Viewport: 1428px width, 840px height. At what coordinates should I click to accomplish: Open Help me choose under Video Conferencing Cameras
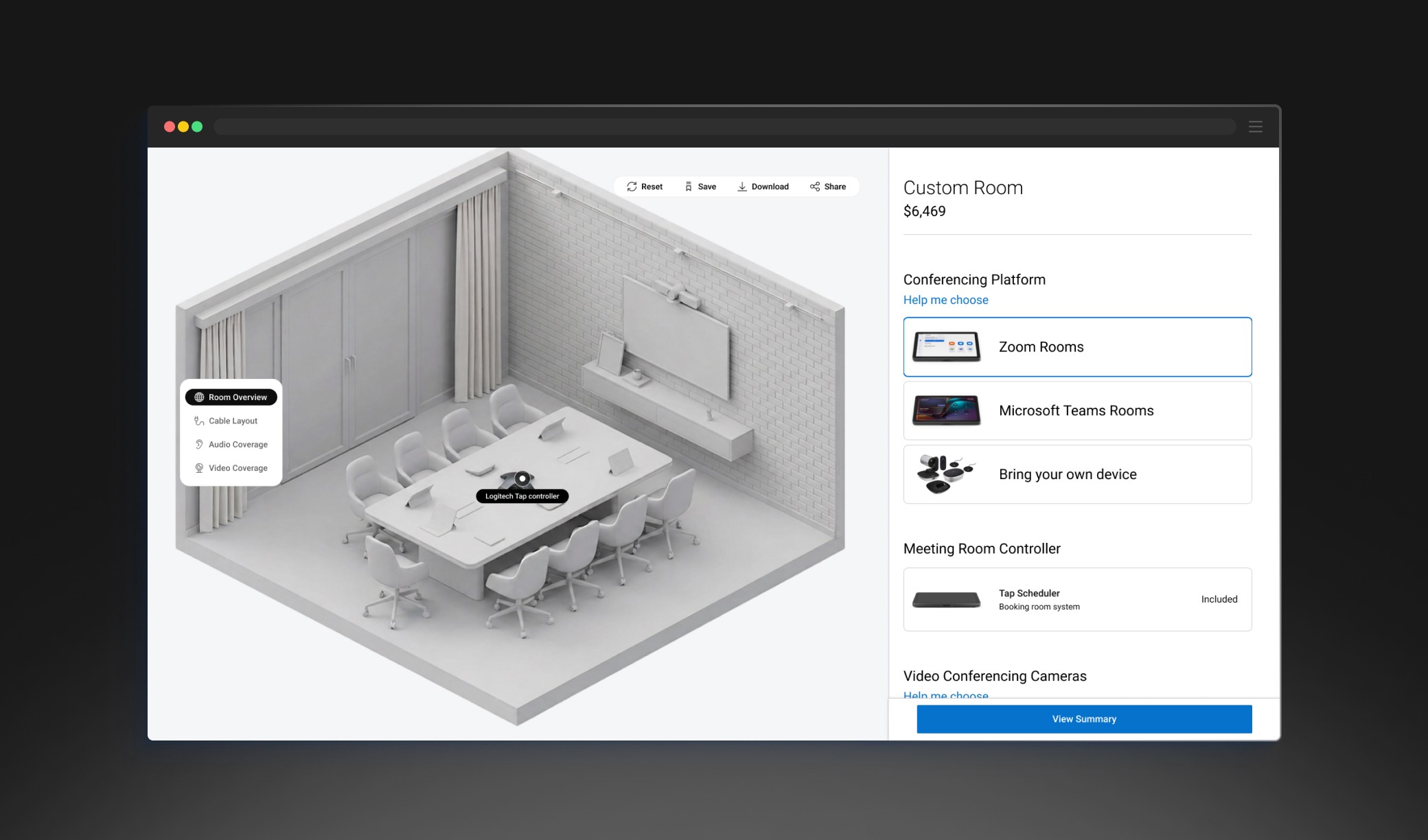click(x=945, y=695)
